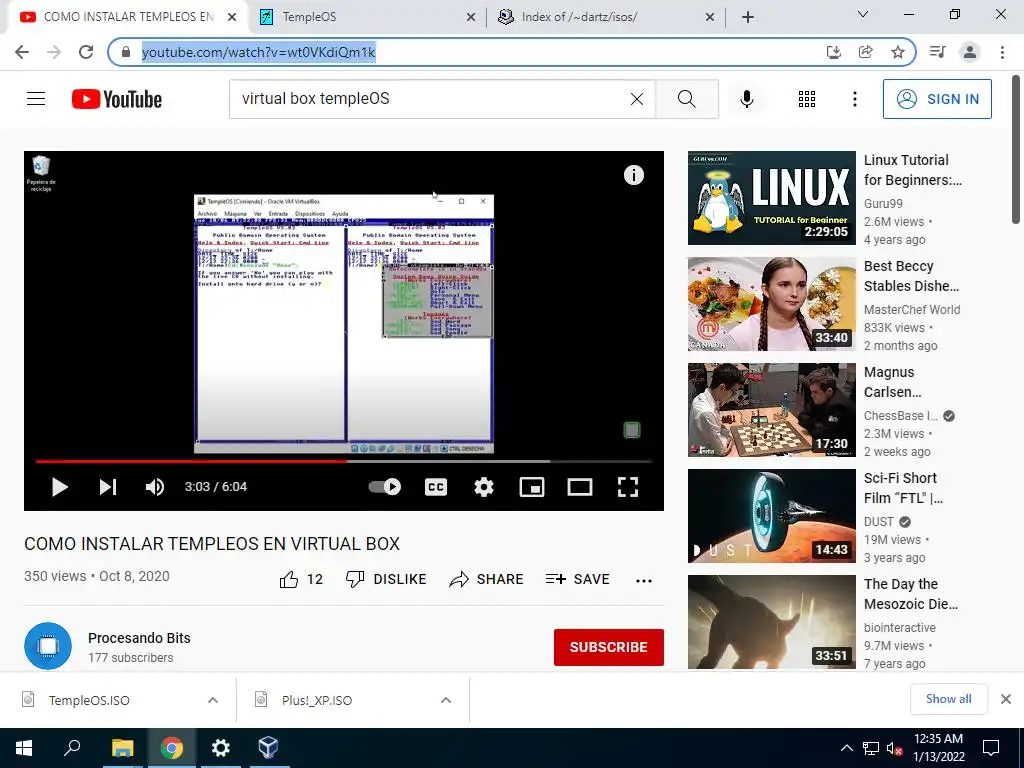Screen dimensions: 1024x768
Task: Open YouTube settings three-dot menu
Action: (x=854, y=99)
